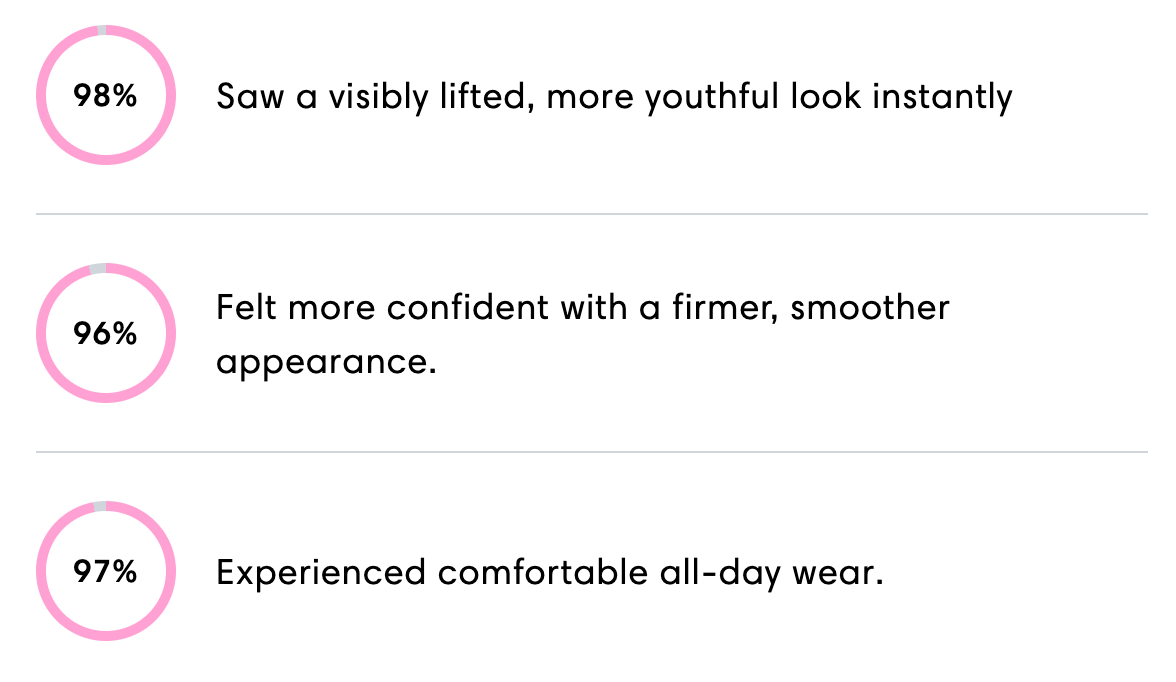1176x682 pixels.
Task: Select 'Saw a visibly lifted' statement text
Action: click(x=614, y=97)
